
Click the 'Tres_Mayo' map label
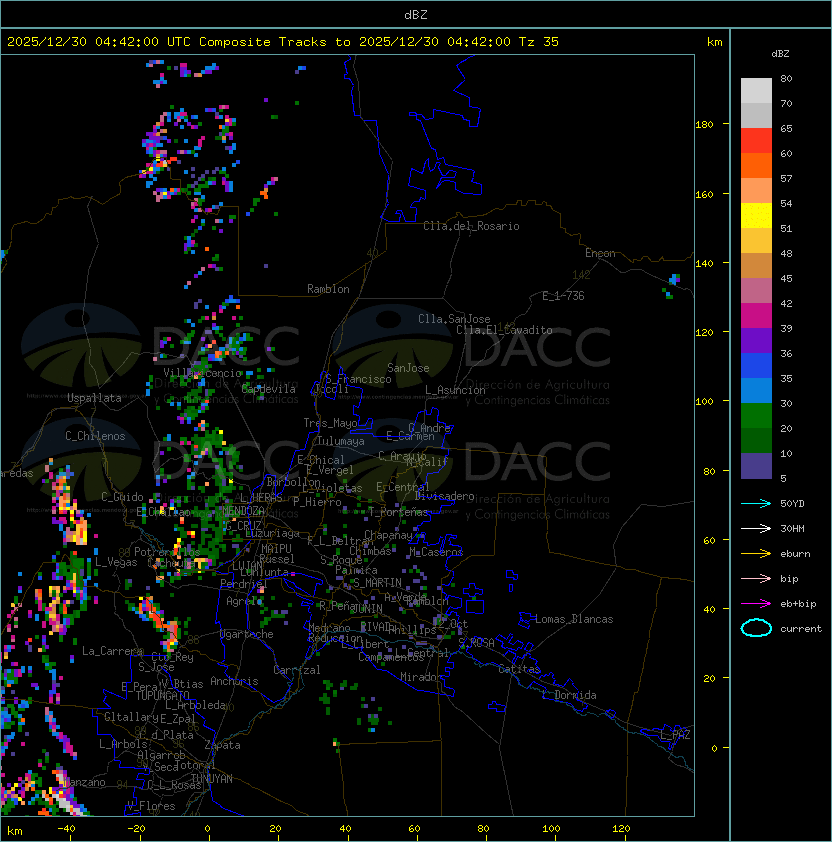(x=330, y=423)
